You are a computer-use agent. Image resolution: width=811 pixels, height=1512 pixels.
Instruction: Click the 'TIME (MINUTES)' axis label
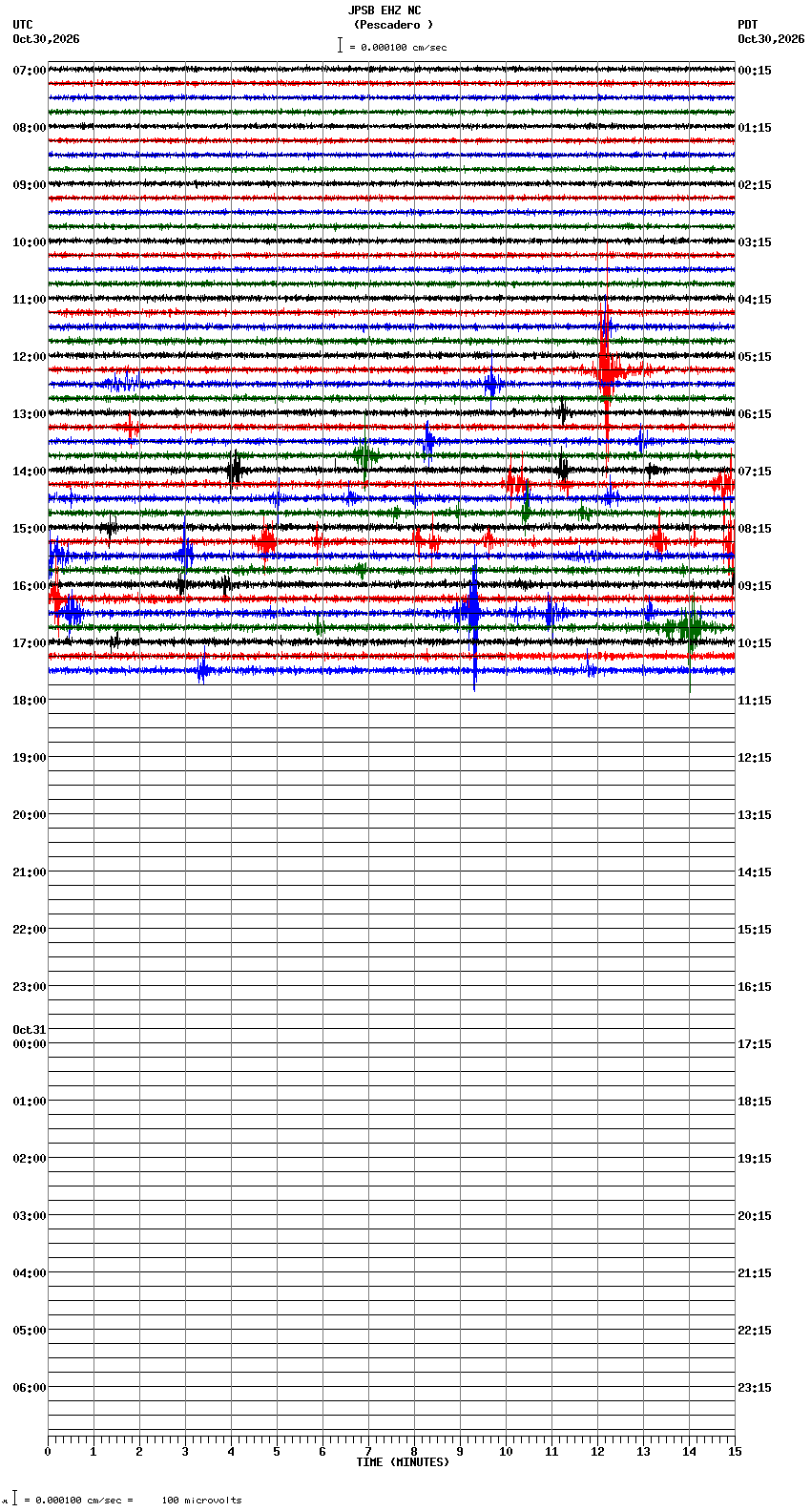pos(403,1462)
